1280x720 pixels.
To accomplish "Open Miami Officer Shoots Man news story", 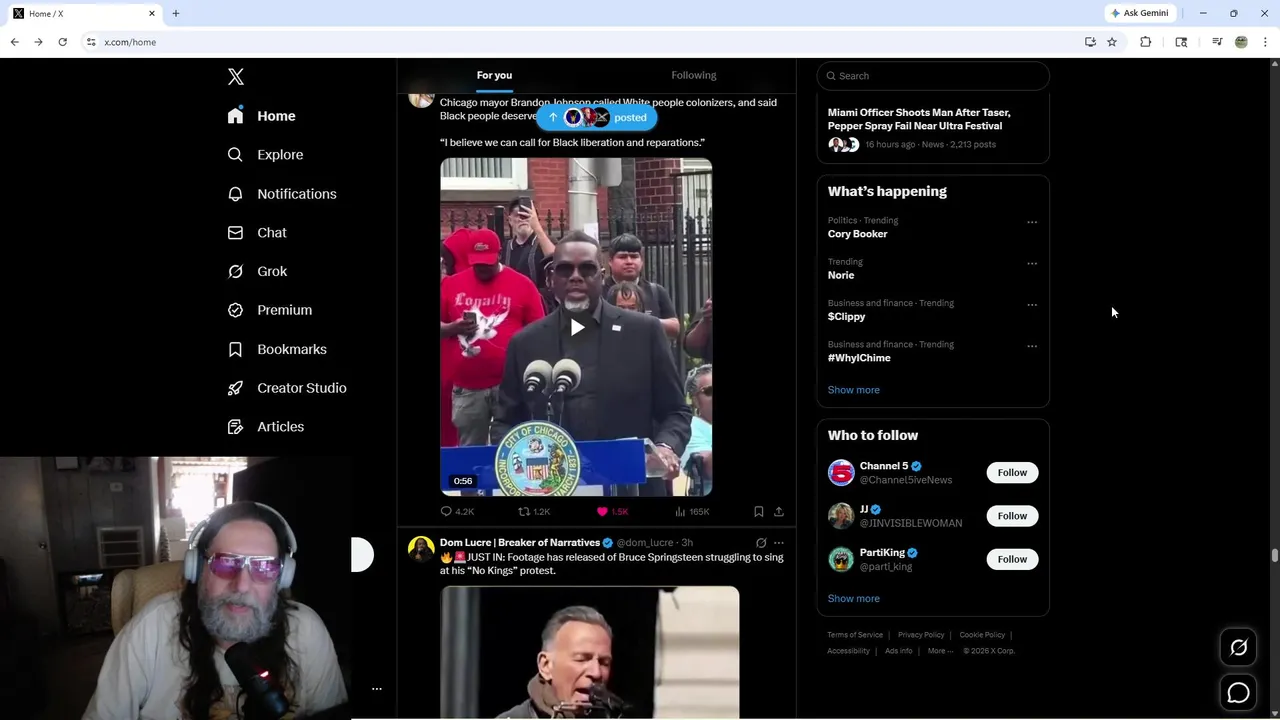I will 919,119.
